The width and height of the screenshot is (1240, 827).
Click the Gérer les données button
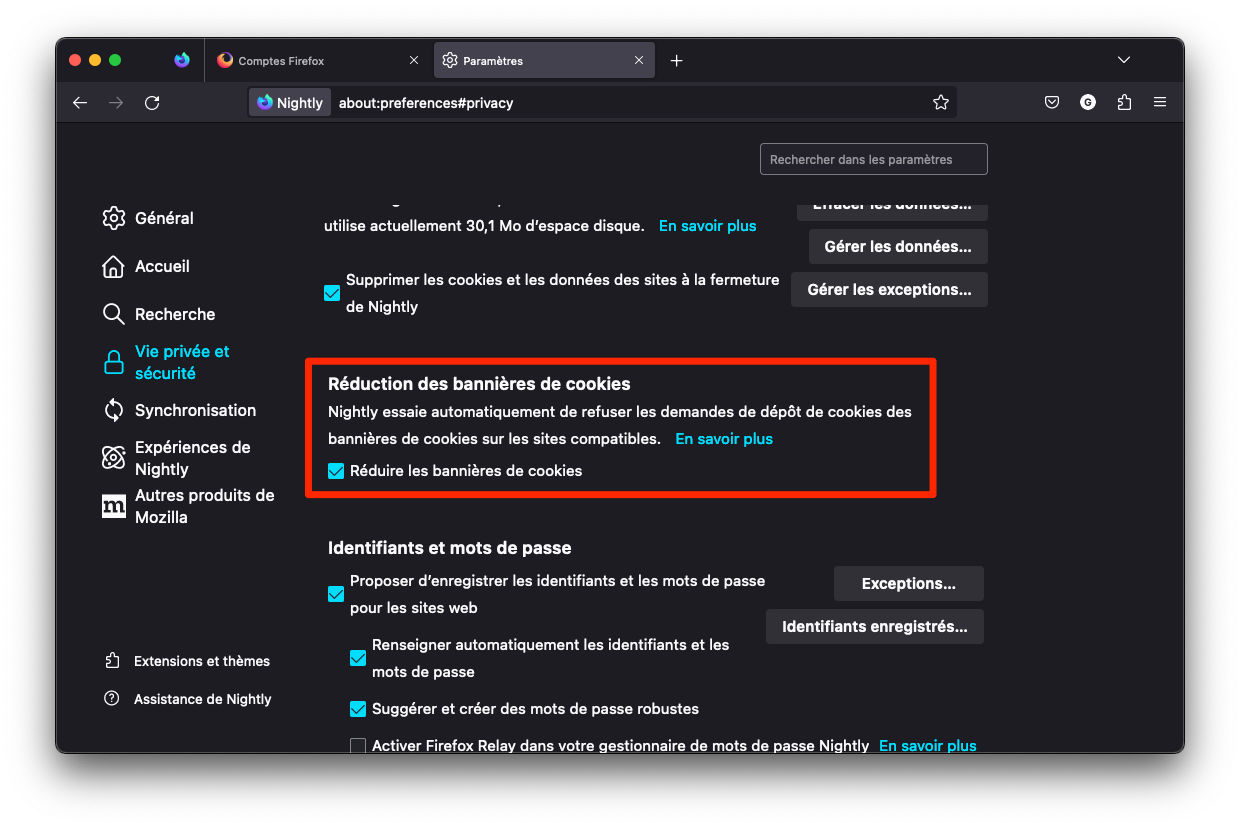pyautogui.click(x=898, y=247)
